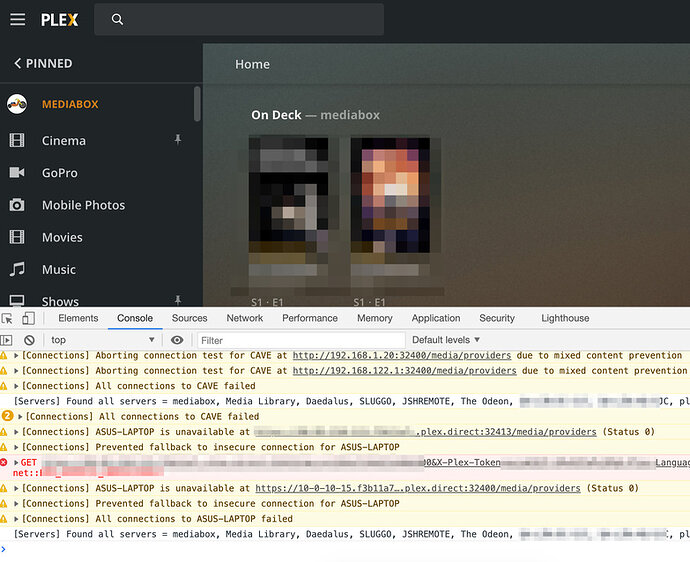Open the GoPro library
The image size is (690, 562).
[60, 173]
